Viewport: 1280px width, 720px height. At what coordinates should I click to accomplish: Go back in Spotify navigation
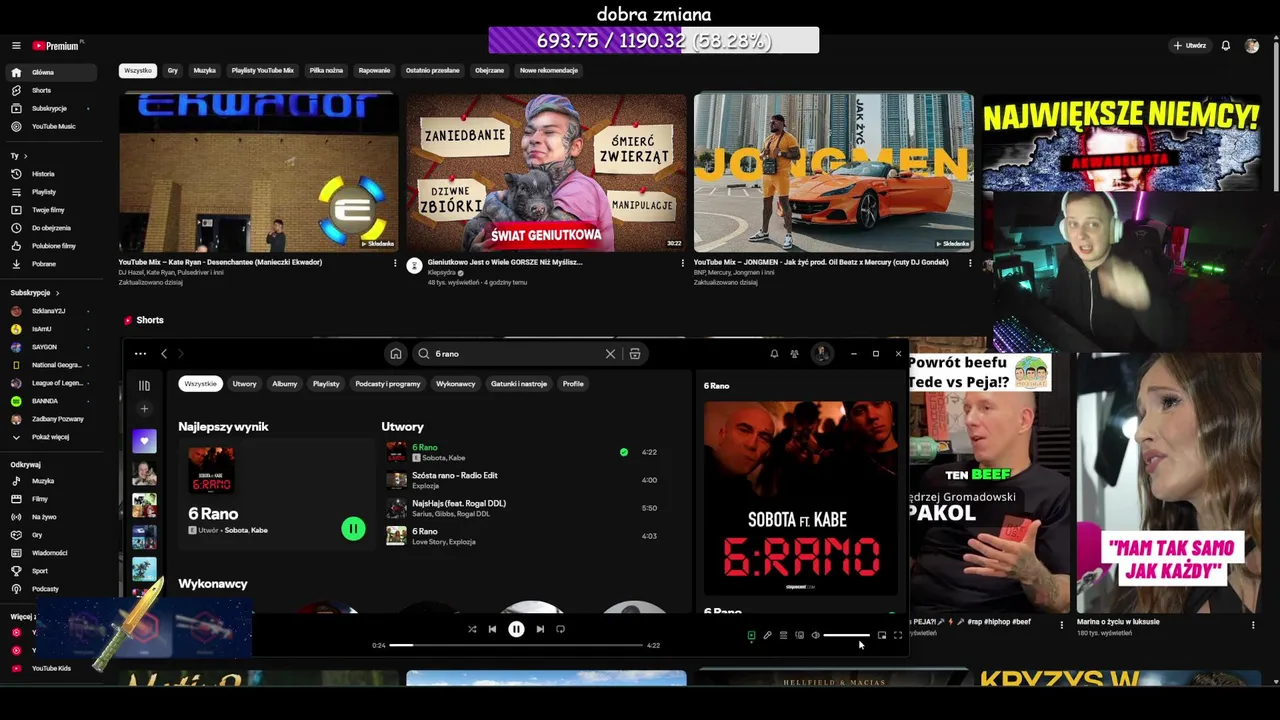(x=164, y=353)
